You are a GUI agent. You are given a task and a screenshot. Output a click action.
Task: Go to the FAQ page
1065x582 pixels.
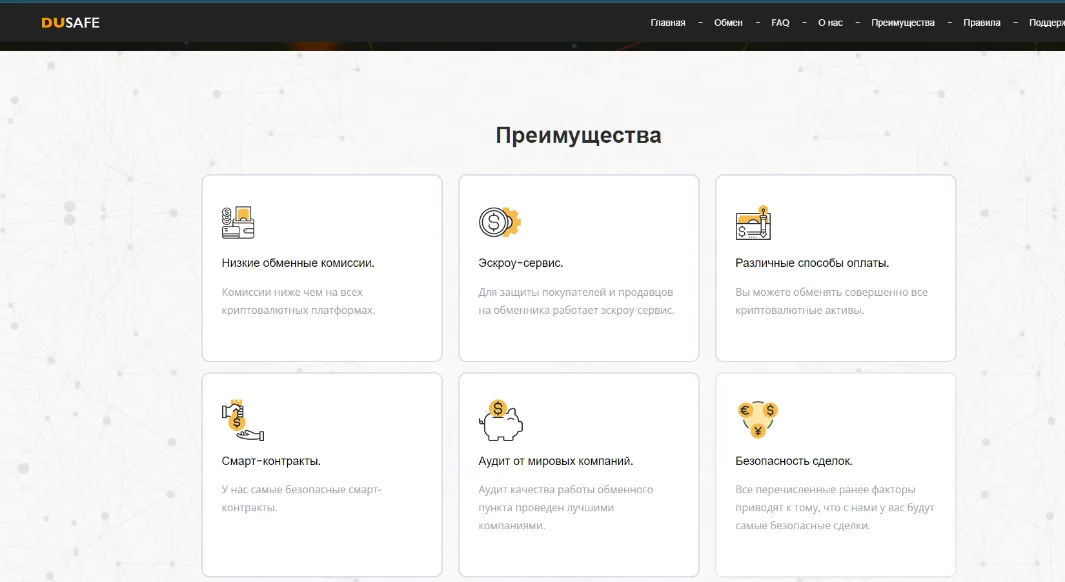point(780,22)
